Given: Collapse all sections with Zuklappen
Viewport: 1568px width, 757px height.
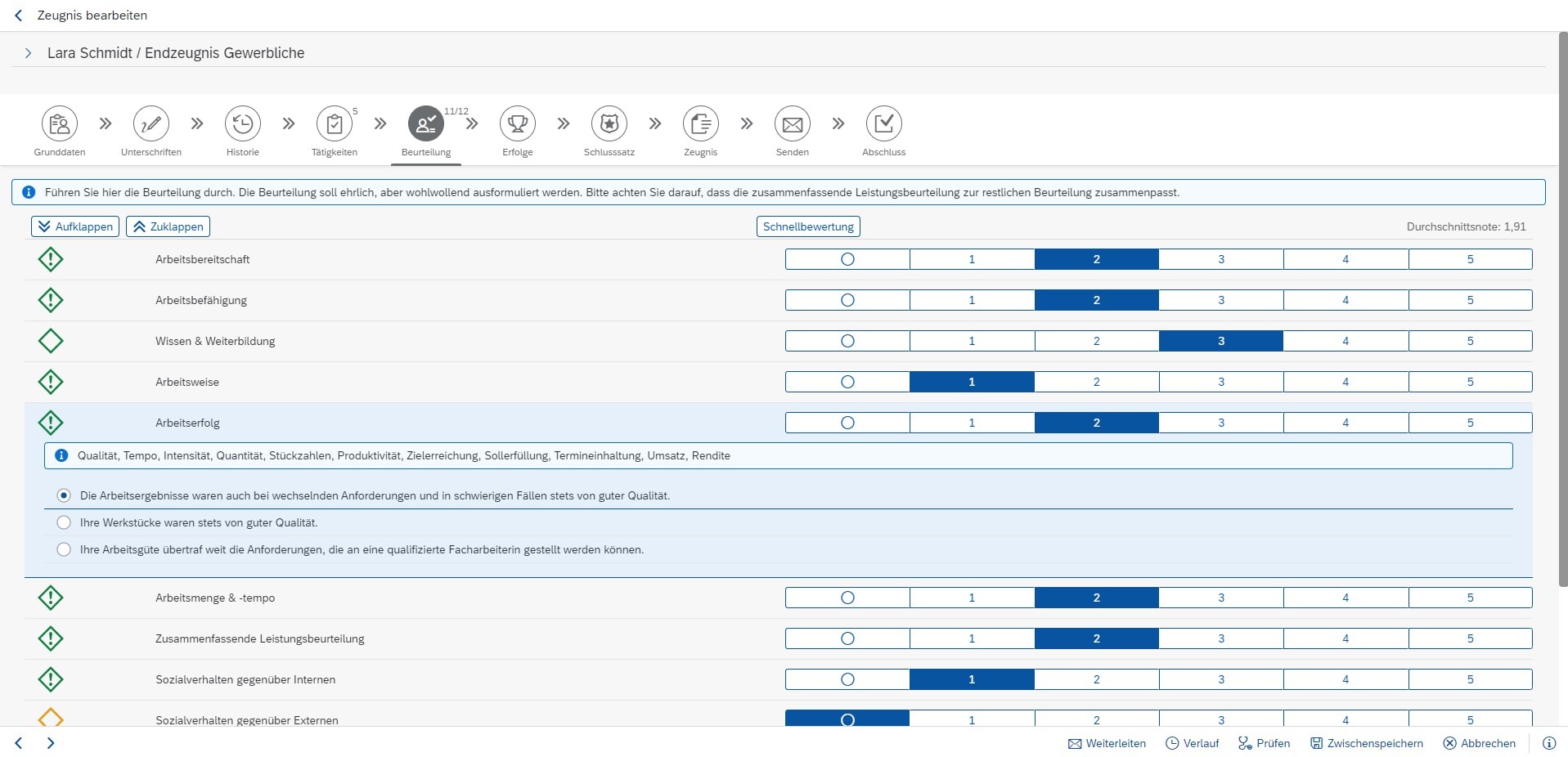Looking at the screenshot, I should point(168,226).
